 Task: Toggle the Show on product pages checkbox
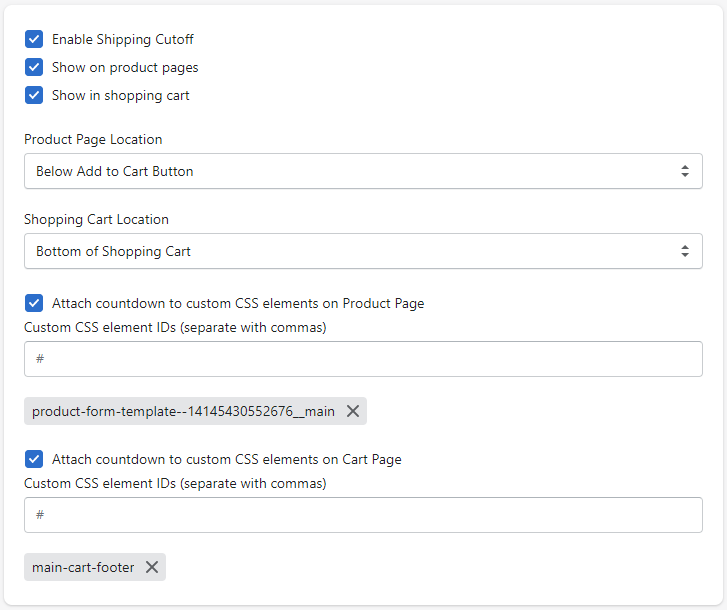coord(34,67)
